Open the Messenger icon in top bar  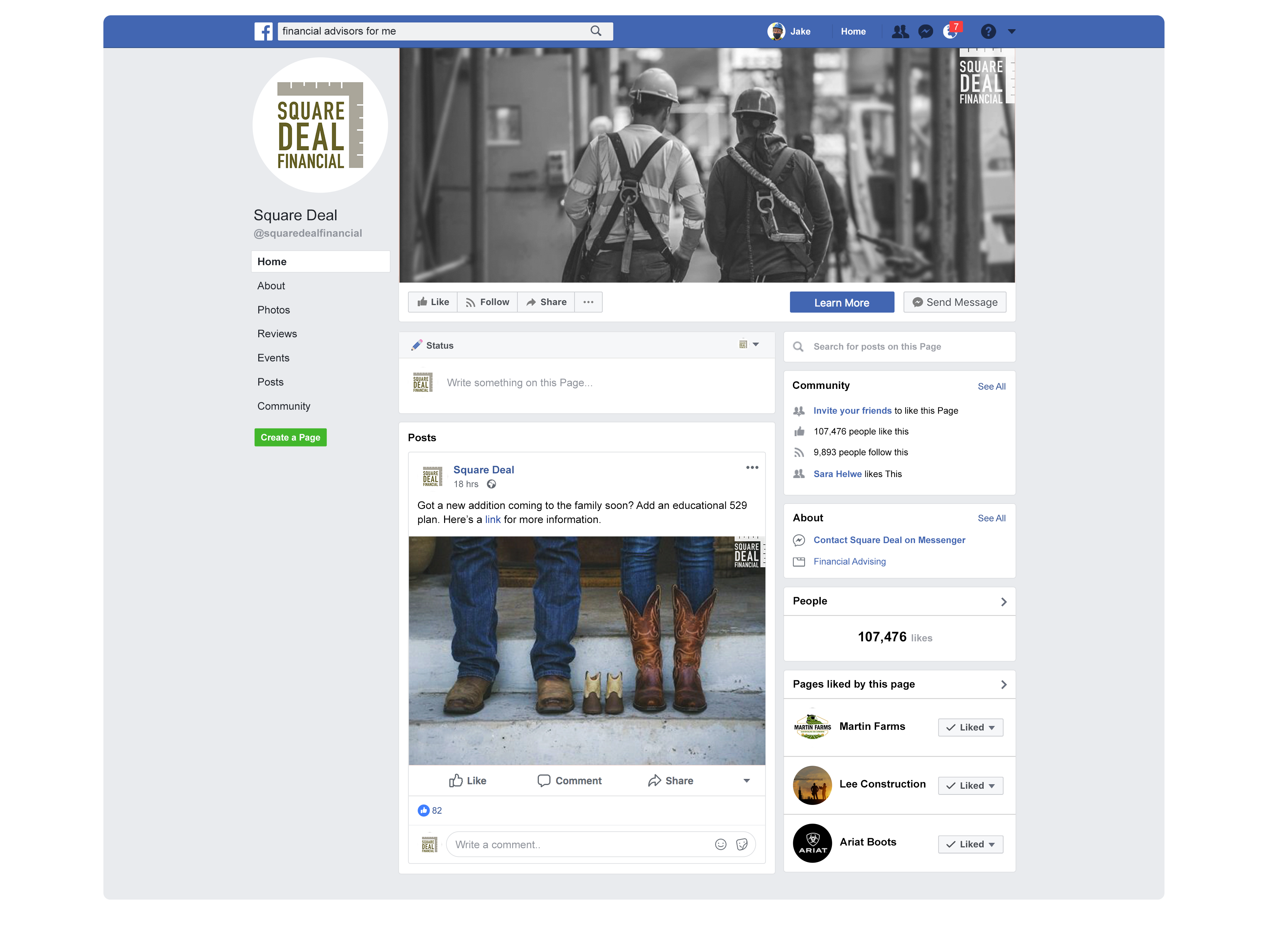coord(926,31)
